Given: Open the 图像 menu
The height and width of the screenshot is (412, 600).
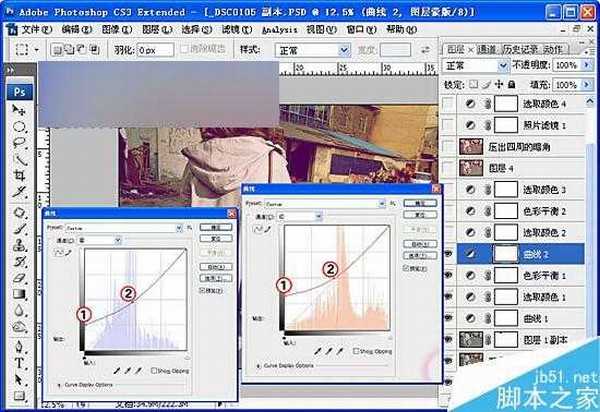Looking at the screenshot, I should pos(117,29).
